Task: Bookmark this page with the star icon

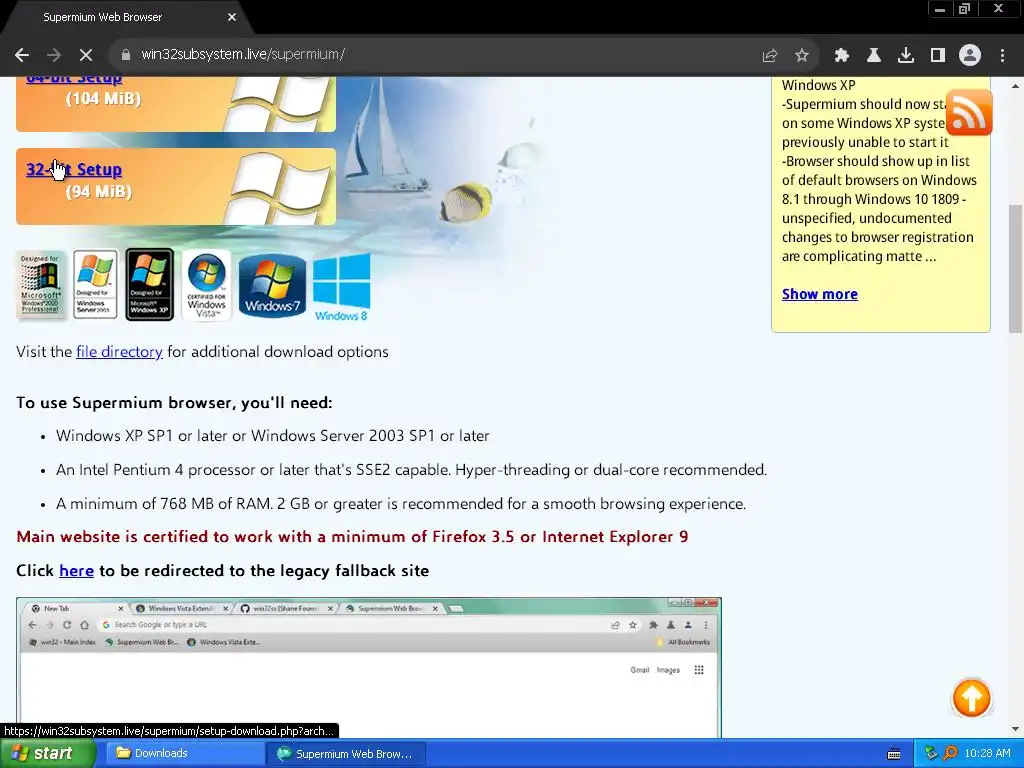Action: tap(802, 56)
